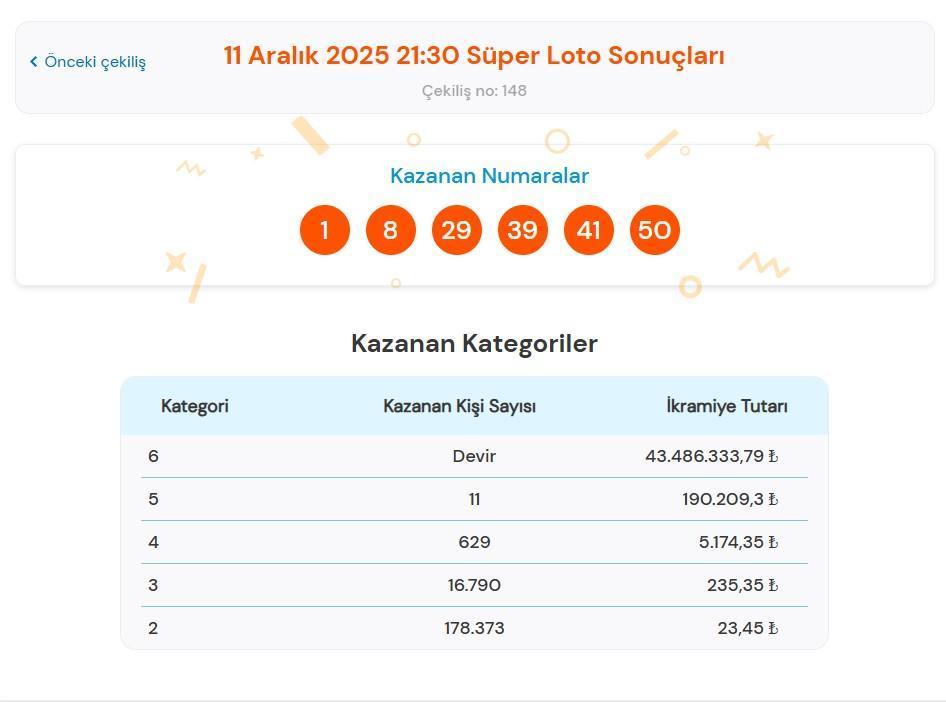This screenshot has width=946, height=702.
Task: Click the 23,45 ₺ prize for category 2
Action: click(749, 628)
